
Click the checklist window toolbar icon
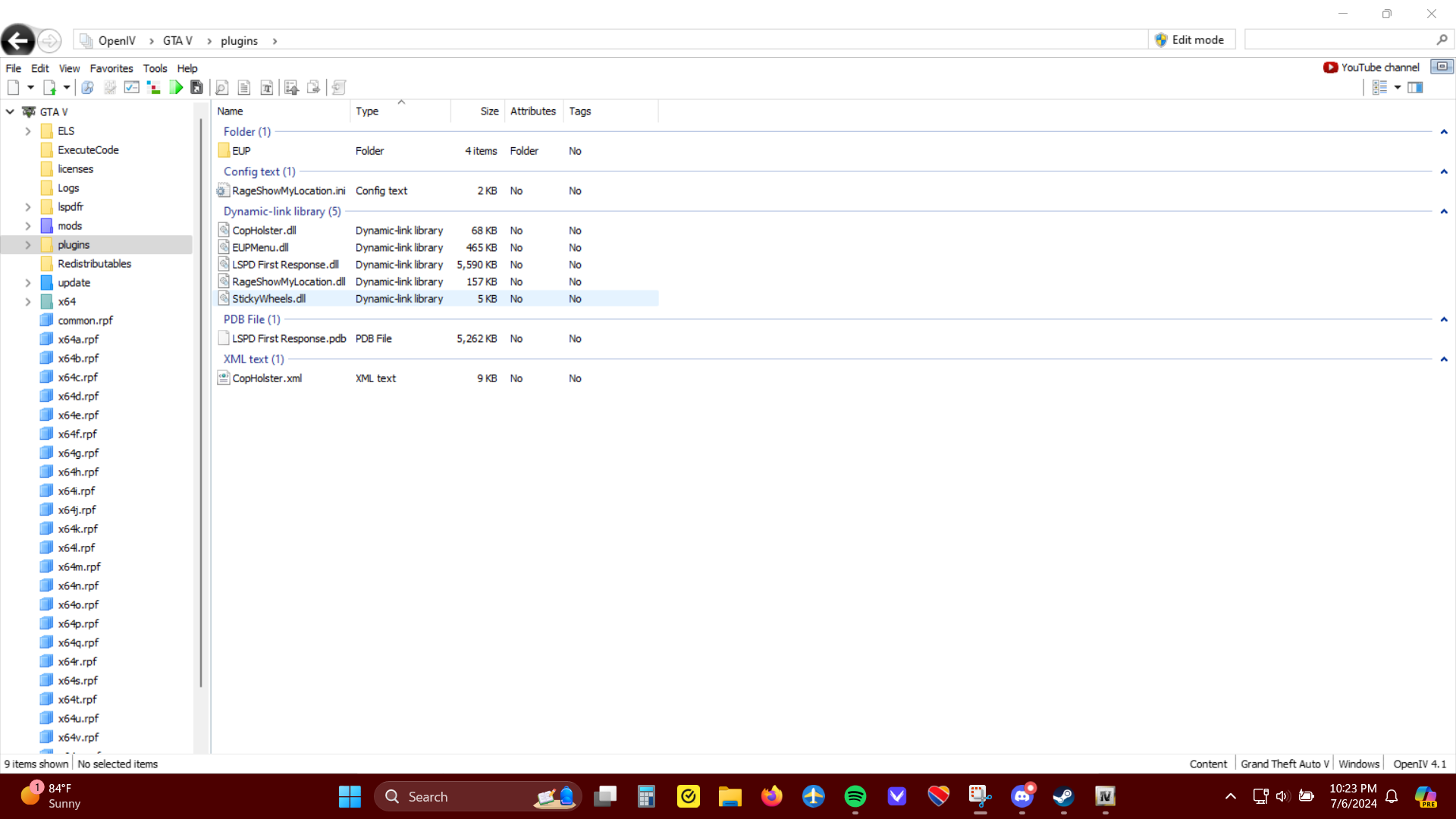132,88
